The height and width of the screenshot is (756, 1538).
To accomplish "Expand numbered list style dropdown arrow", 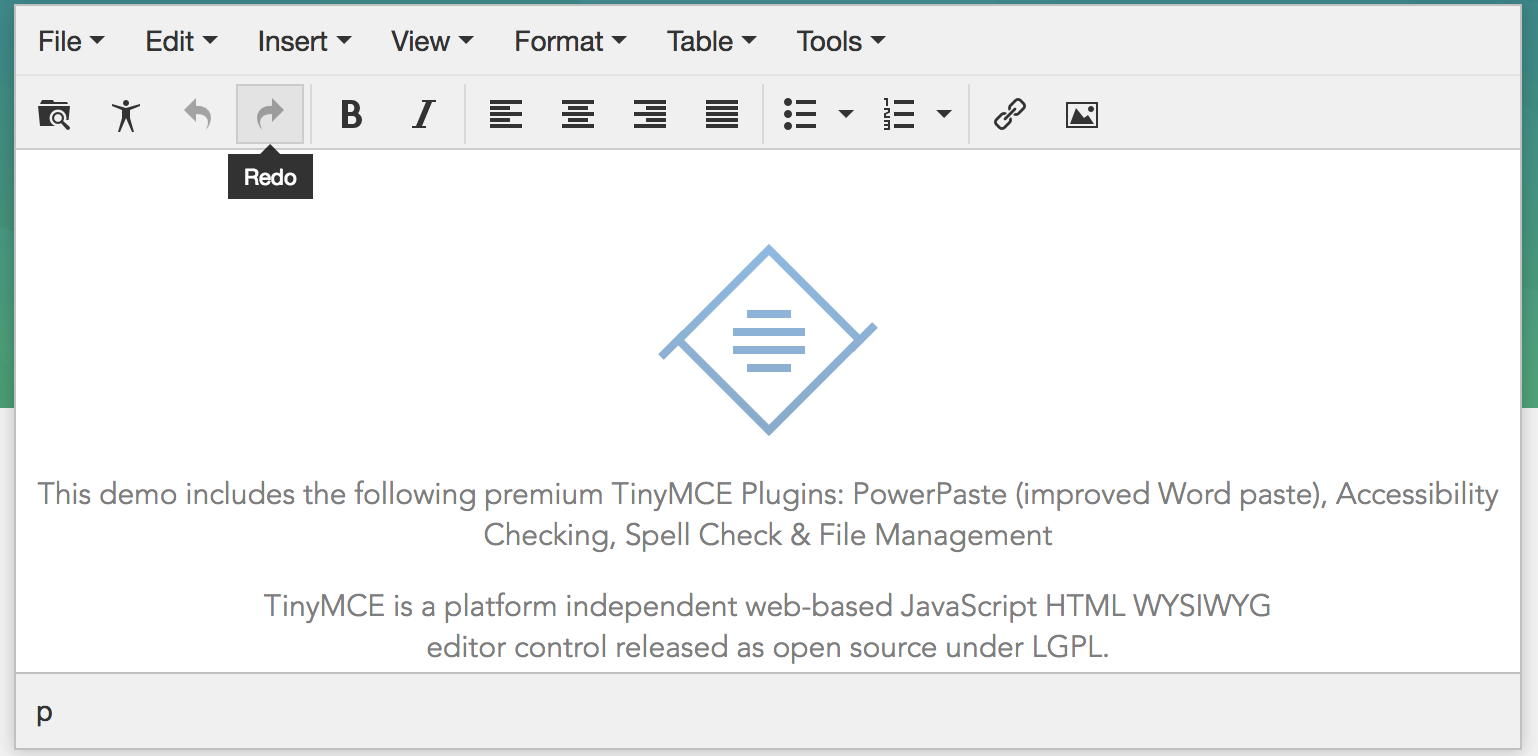I will point(943,115).
